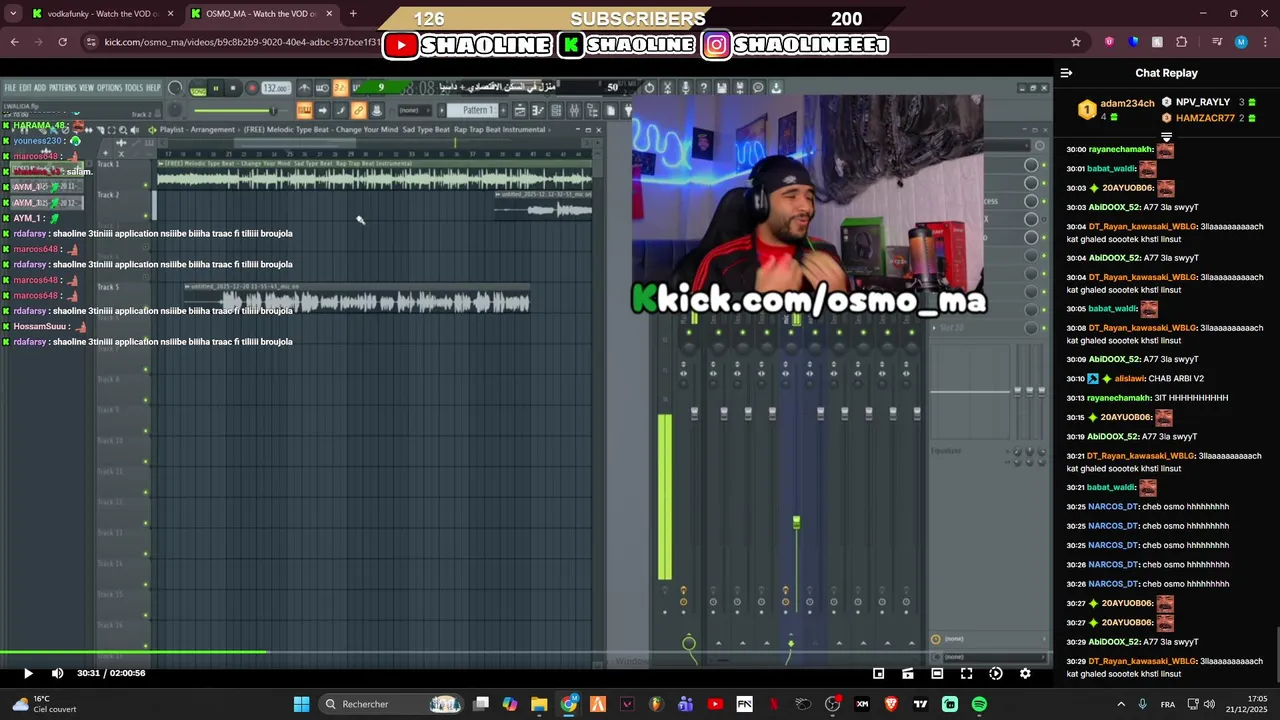Seek along the green video progress bar

525,653
